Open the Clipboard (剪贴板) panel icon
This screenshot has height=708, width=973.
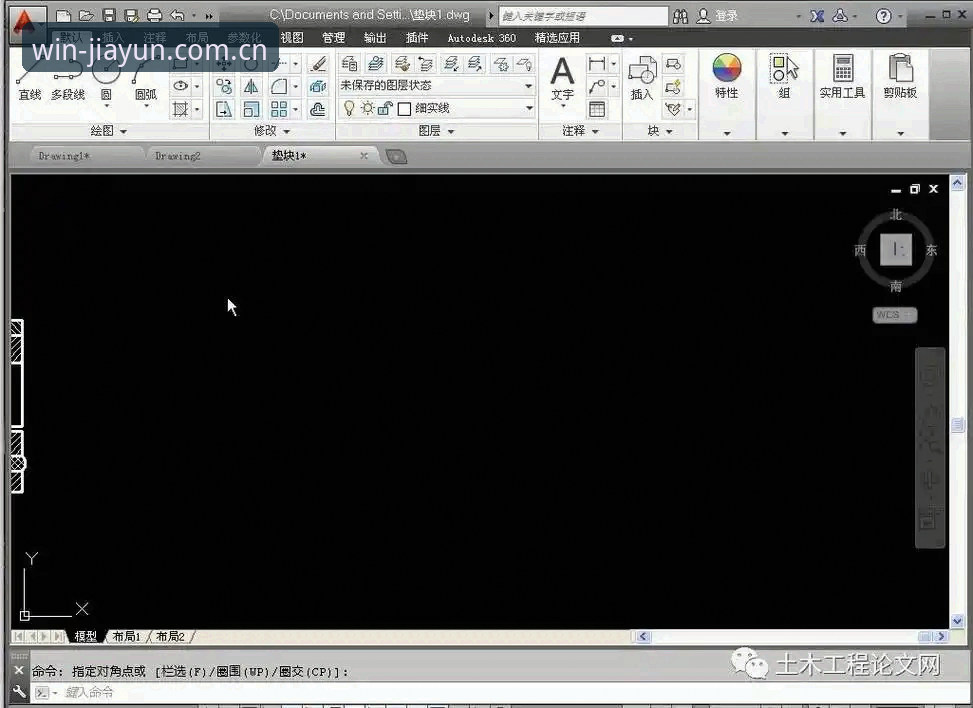point(900,68)
